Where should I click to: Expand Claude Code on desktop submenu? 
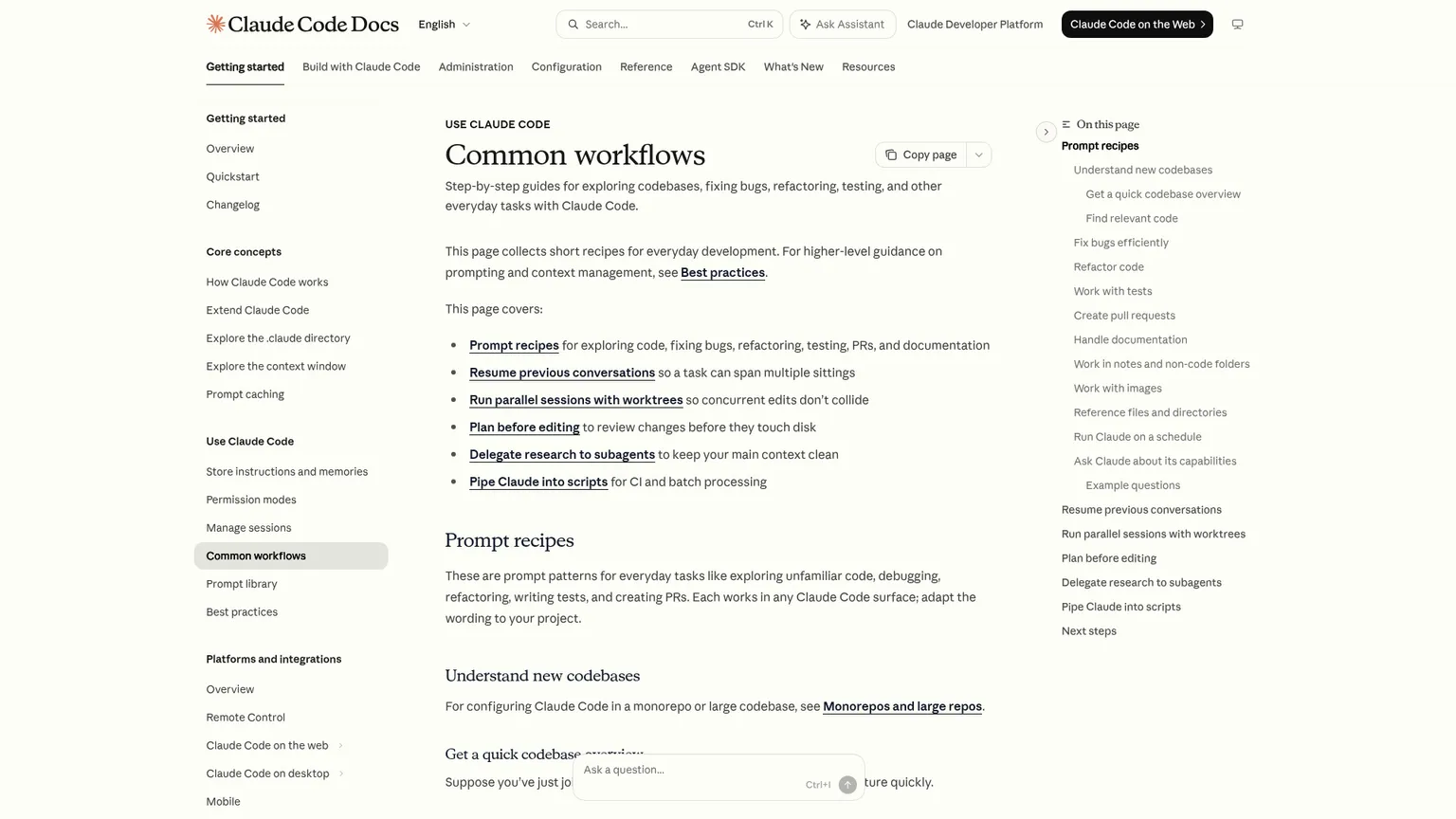[341, 773]
